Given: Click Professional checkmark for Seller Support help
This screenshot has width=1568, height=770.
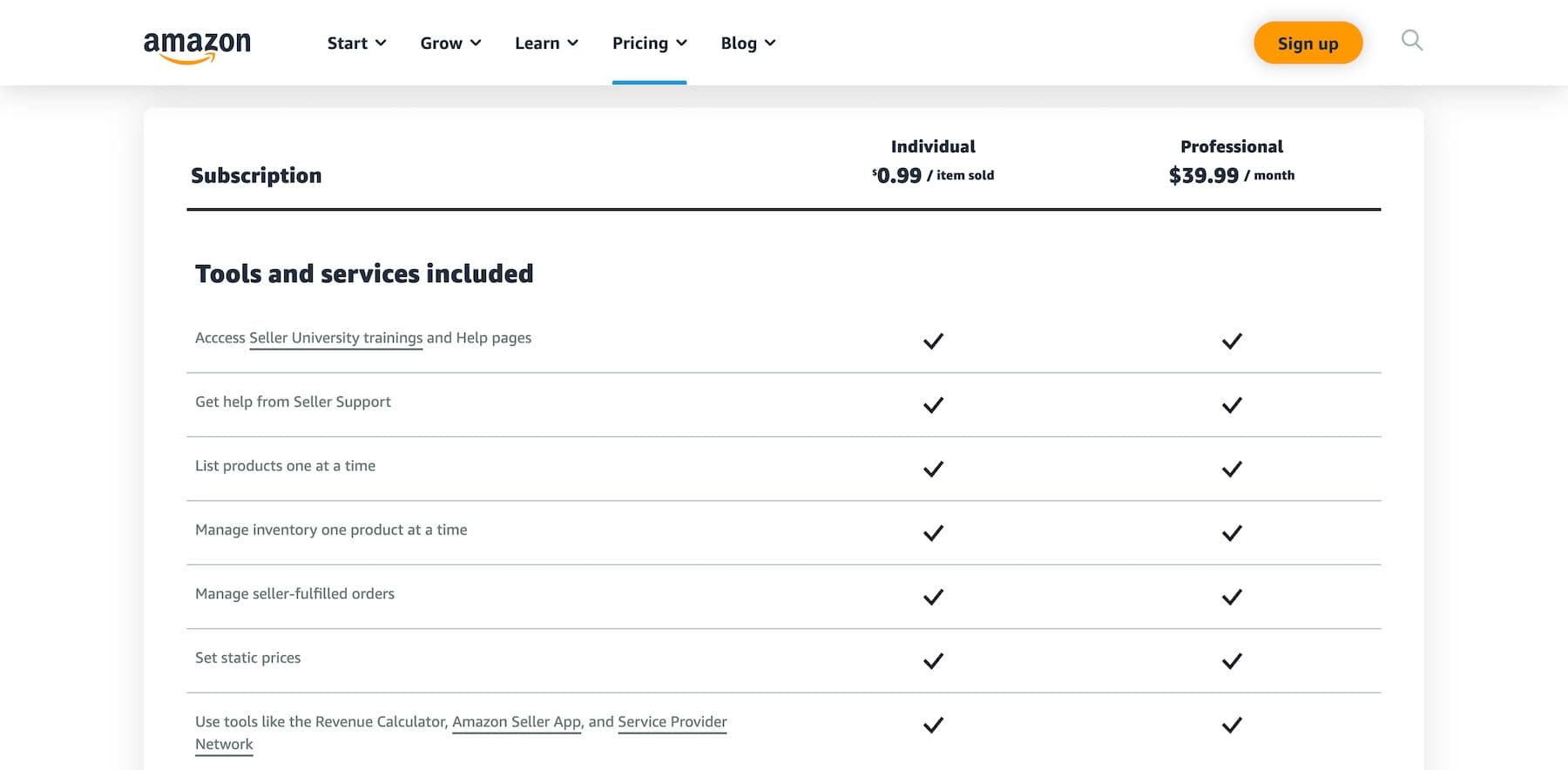Looking at the screenshot, I should pyautogui.click(x=1231, y=405).
